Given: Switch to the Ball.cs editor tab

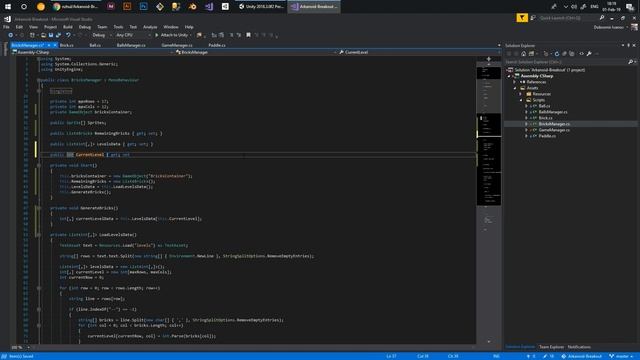Looking at the screenshot, I should [x=95, y=45].
